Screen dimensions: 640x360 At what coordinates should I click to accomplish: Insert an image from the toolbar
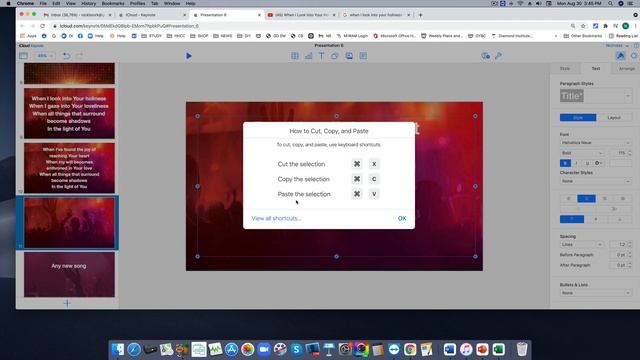point(349,56)
